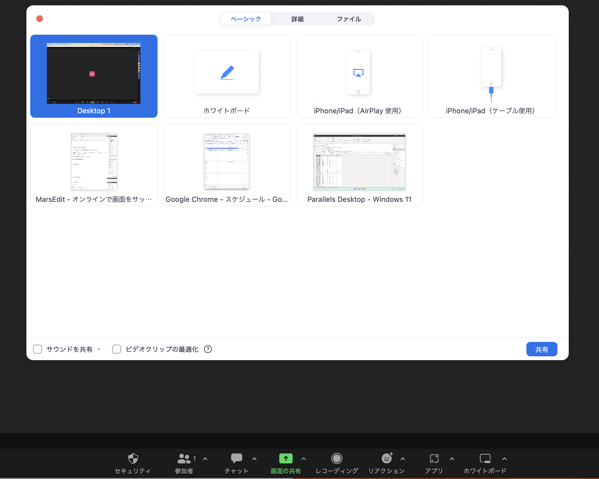Switch to the 詳細 (Advanced) tab

[297, 19]
